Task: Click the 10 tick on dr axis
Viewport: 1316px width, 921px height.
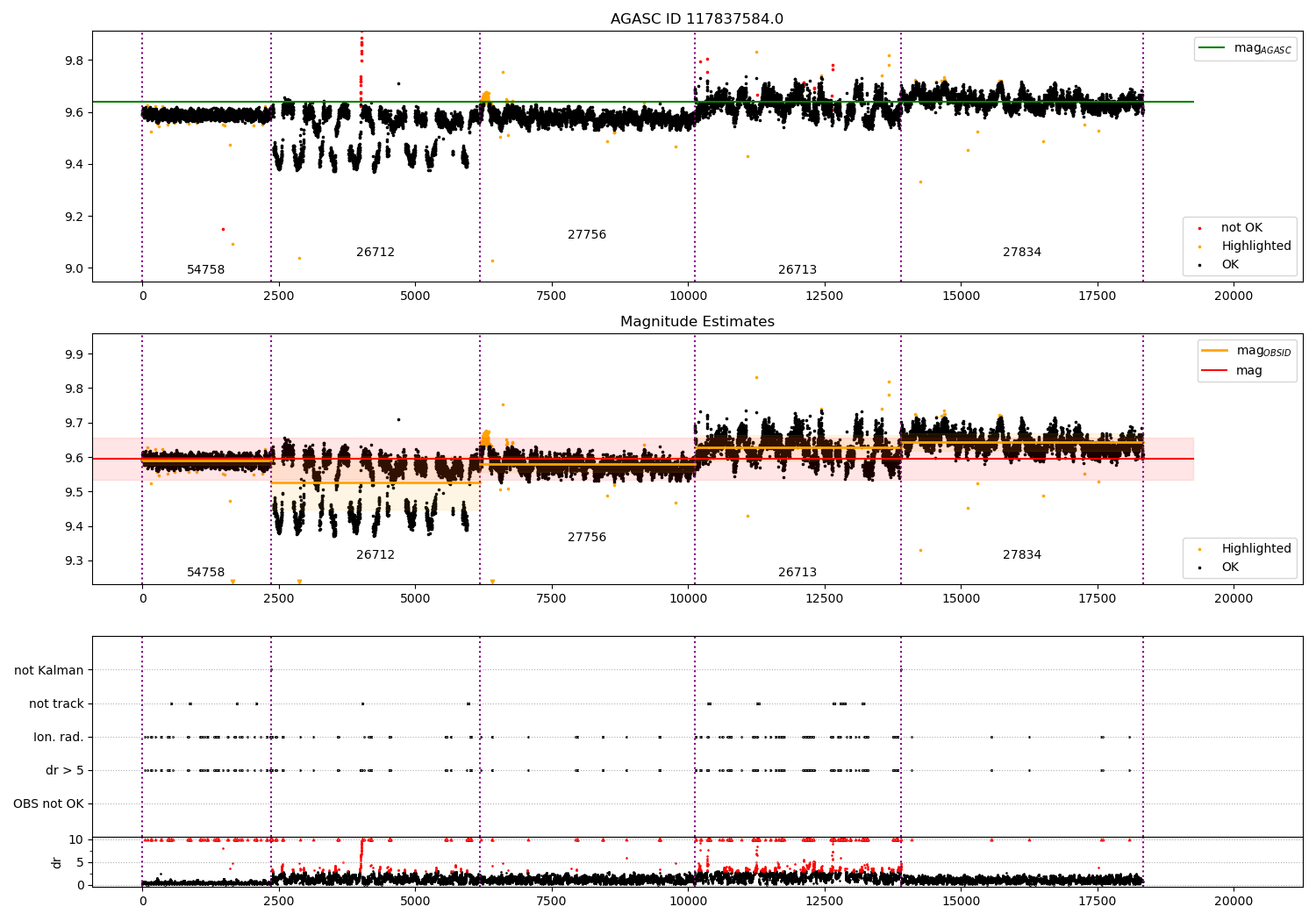Action: pos(76,840)
